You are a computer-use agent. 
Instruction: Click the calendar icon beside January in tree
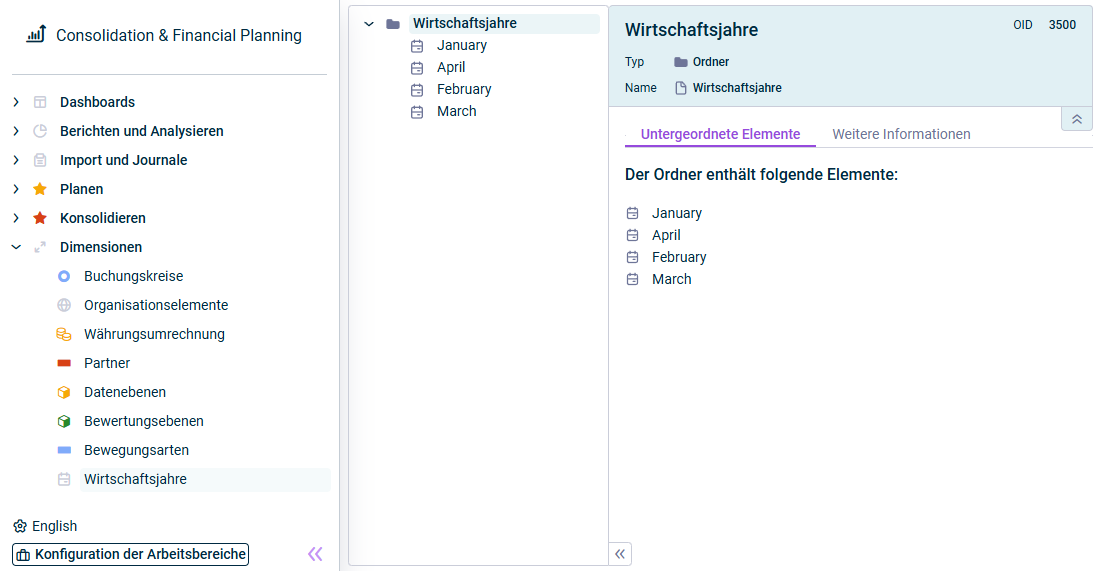click(x=417, y=46)
